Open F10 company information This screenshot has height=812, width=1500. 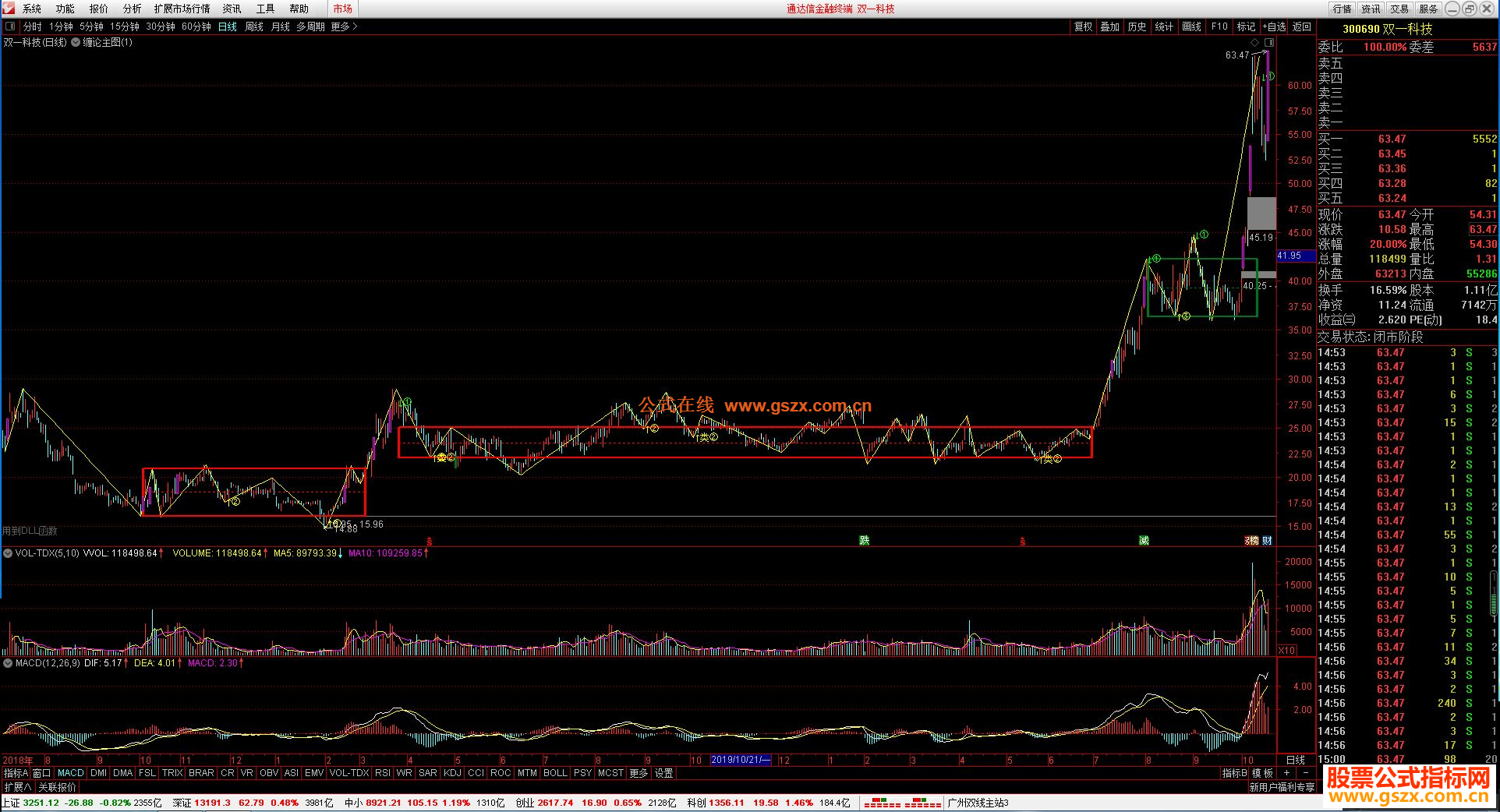1219,26
